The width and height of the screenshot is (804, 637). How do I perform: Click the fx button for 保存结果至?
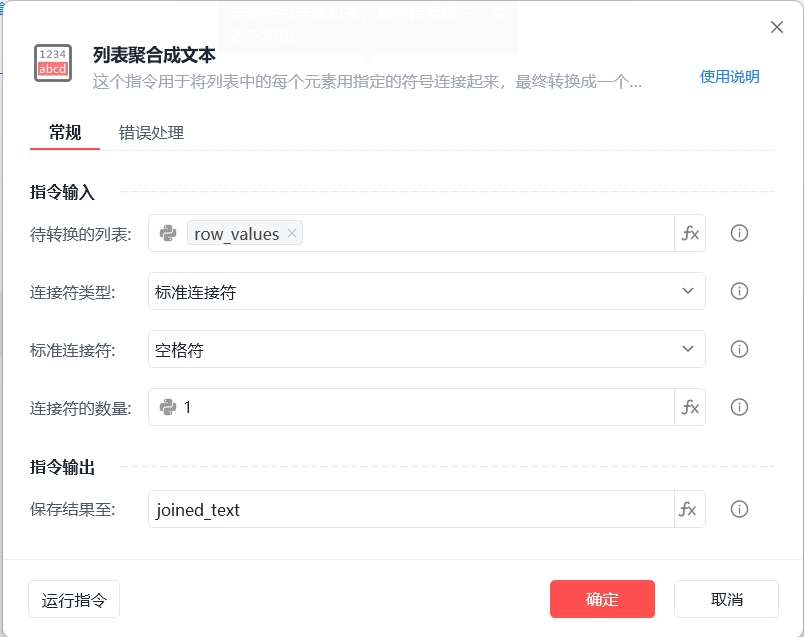(x=690, y=509)
